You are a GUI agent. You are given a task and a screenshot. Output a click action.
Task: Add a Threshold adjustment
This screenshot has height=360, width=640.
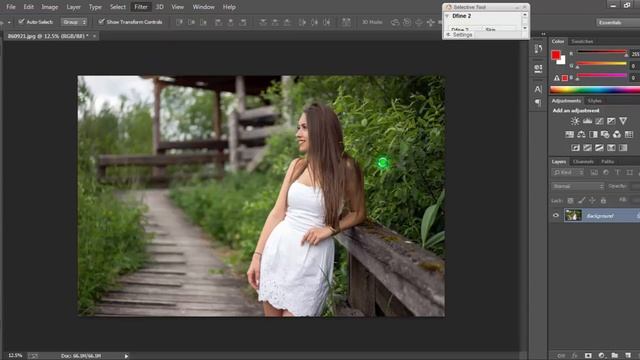click(599, 148)
